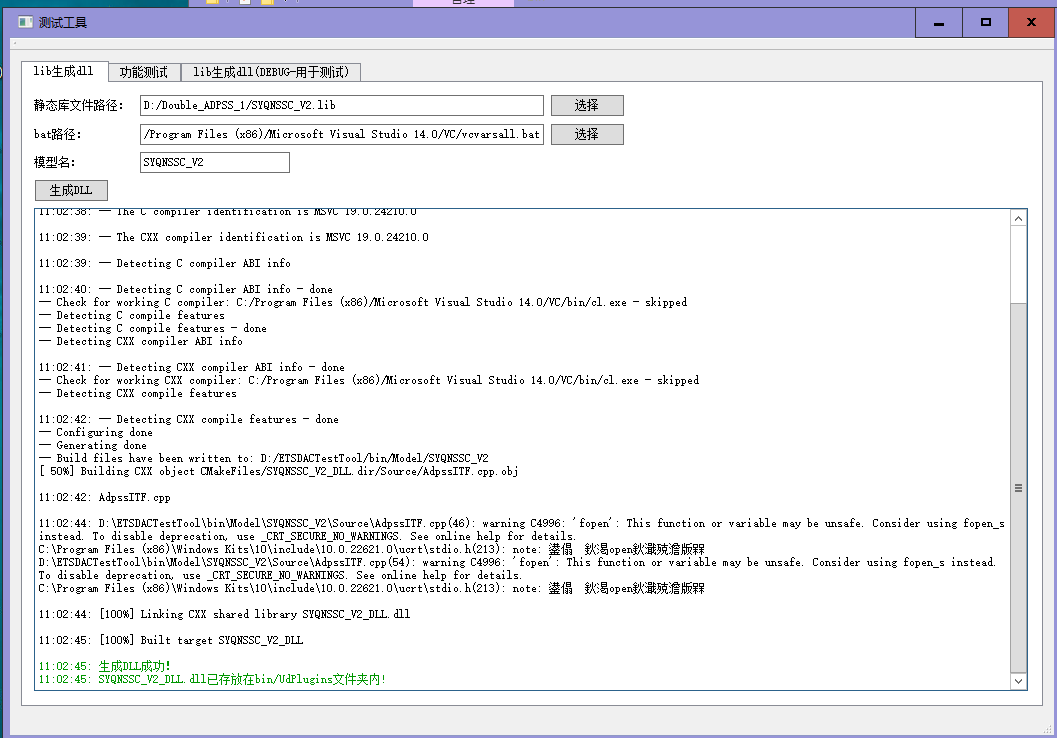Click the log scrollbar up arrow
This screenshot has width=1057, height=738.
pos(1018,218)
